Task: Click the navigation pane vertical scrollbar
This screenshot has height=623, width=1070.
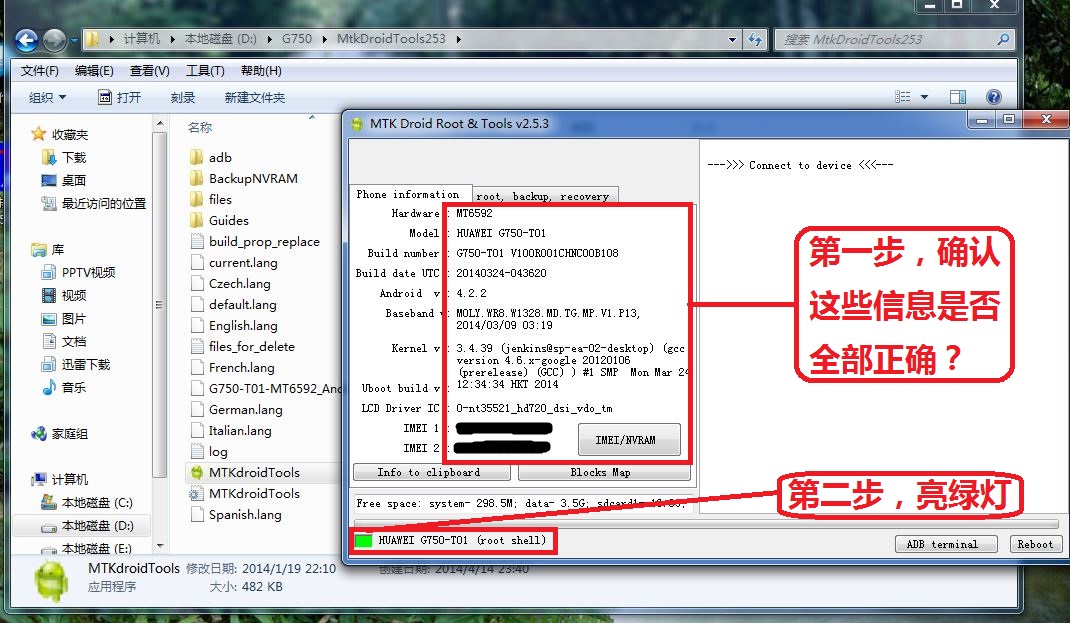Action: [160, 304]
